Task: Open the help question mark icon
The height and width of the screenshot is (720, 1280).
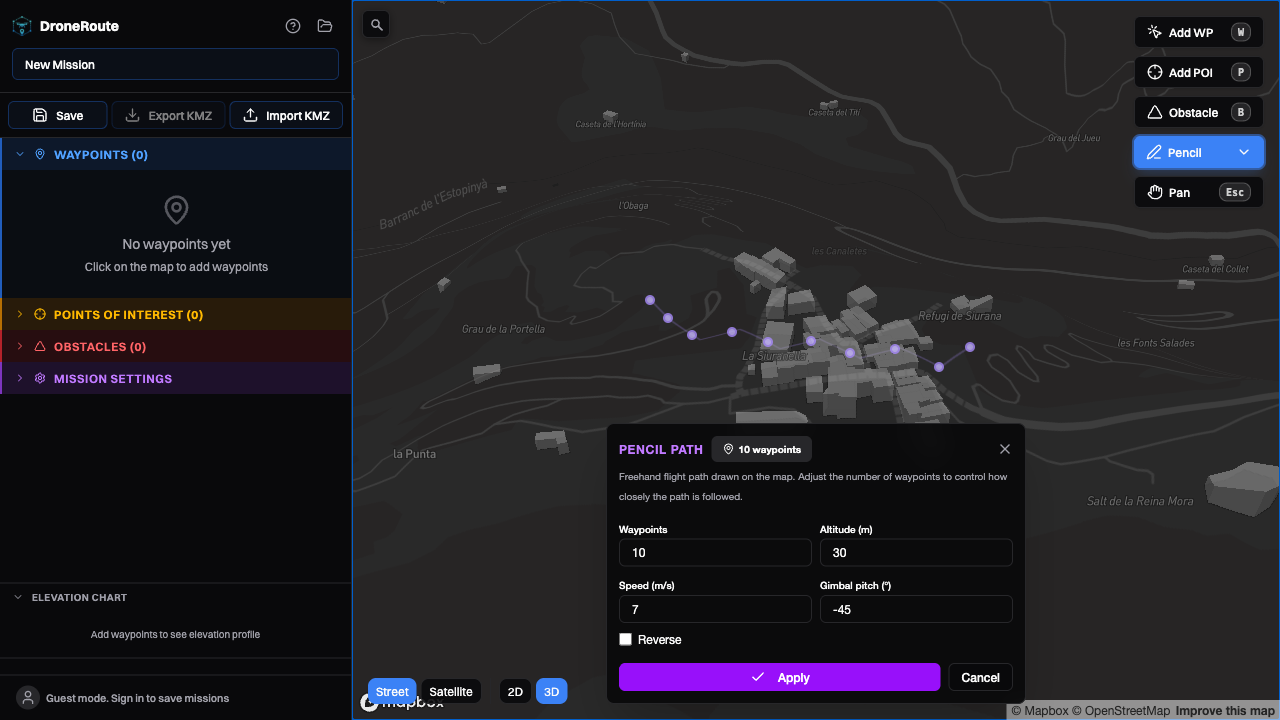Action: coord(293,26)
